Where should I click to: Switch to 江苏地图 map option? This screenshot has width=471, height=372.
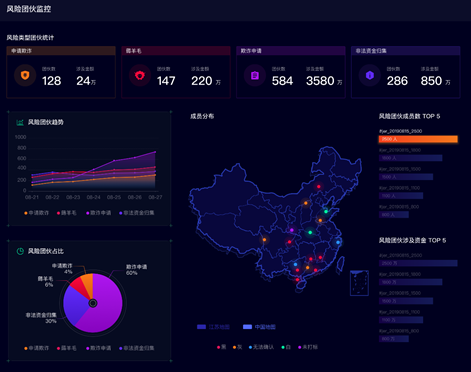[213, 327]
